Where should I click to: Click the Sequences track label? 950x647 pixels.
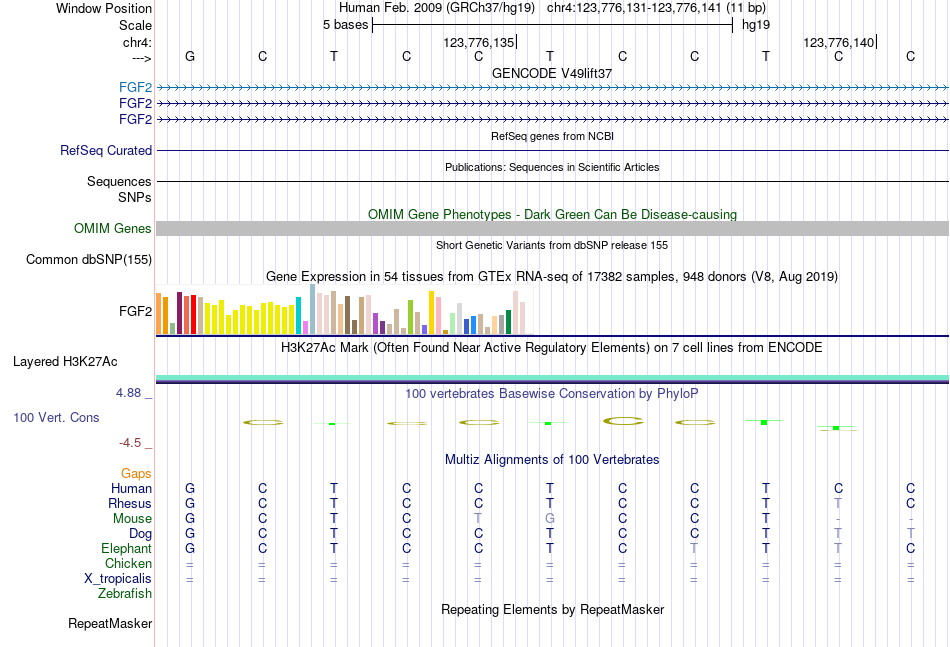click(119, 181)
